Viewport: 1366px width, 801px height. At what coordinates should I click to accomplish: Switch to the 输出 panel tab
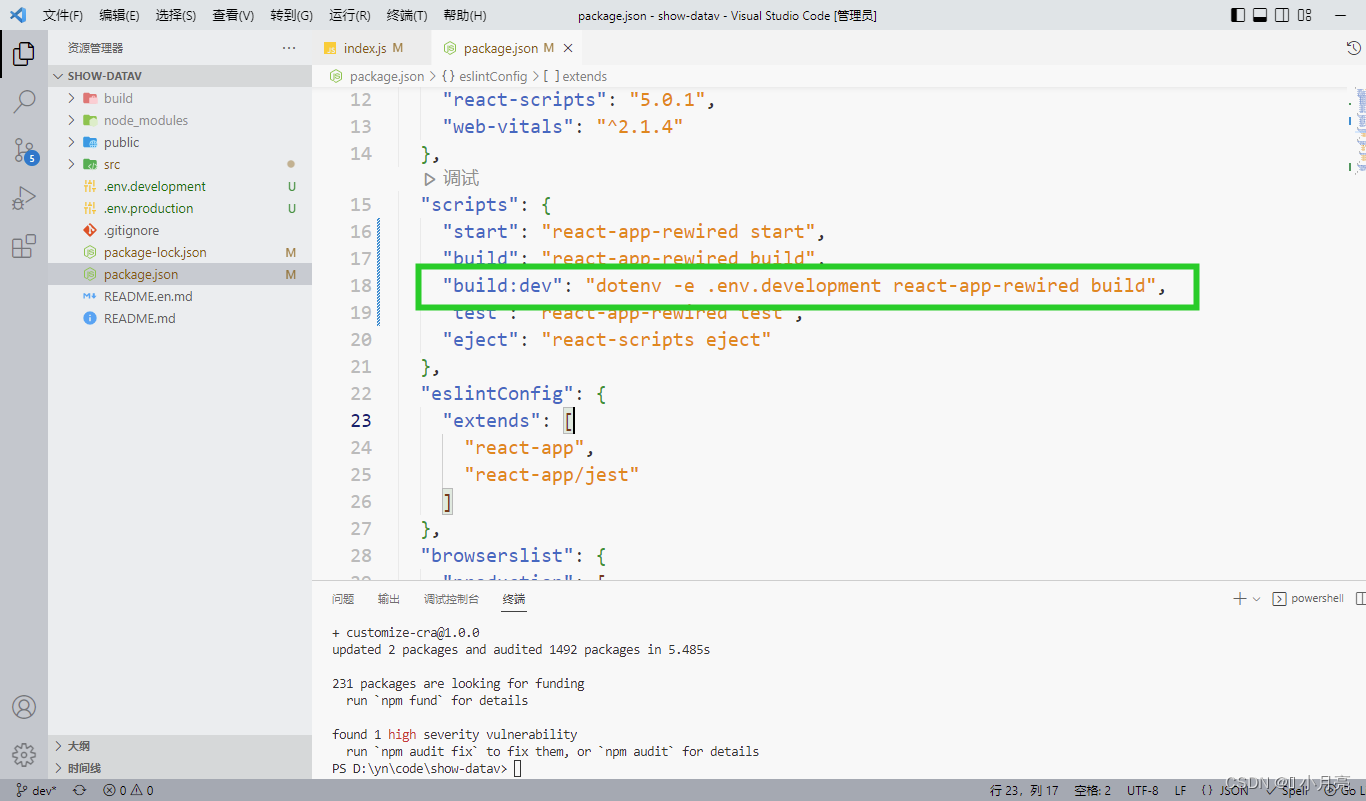coord(389,599)
